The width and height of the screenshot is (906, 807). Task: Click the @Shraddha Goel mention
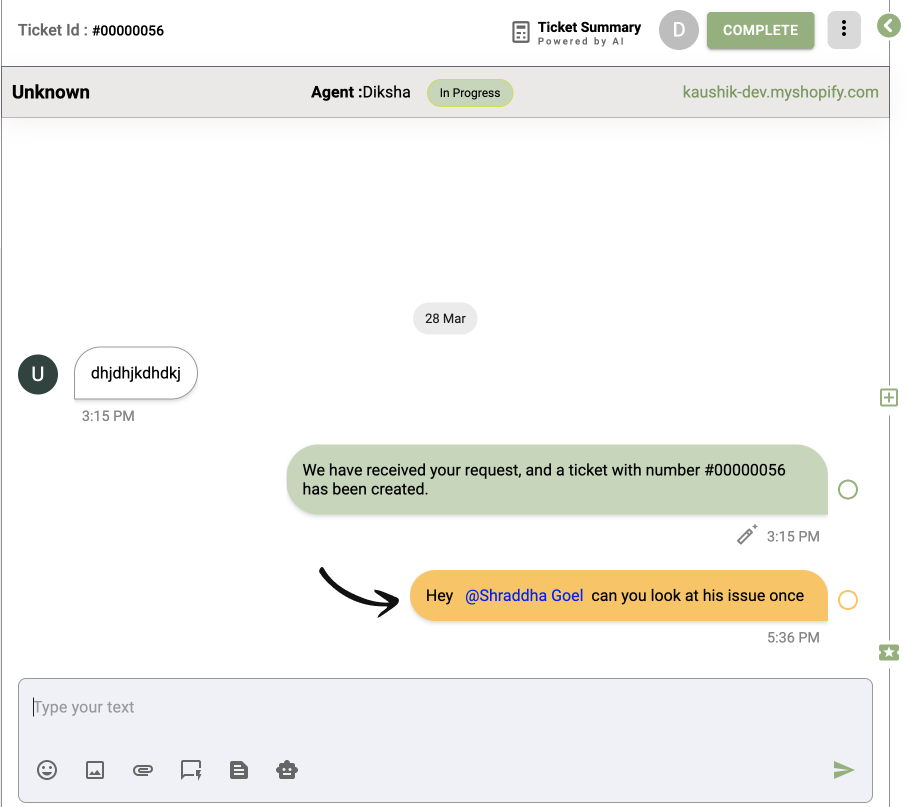coord(524,596)
